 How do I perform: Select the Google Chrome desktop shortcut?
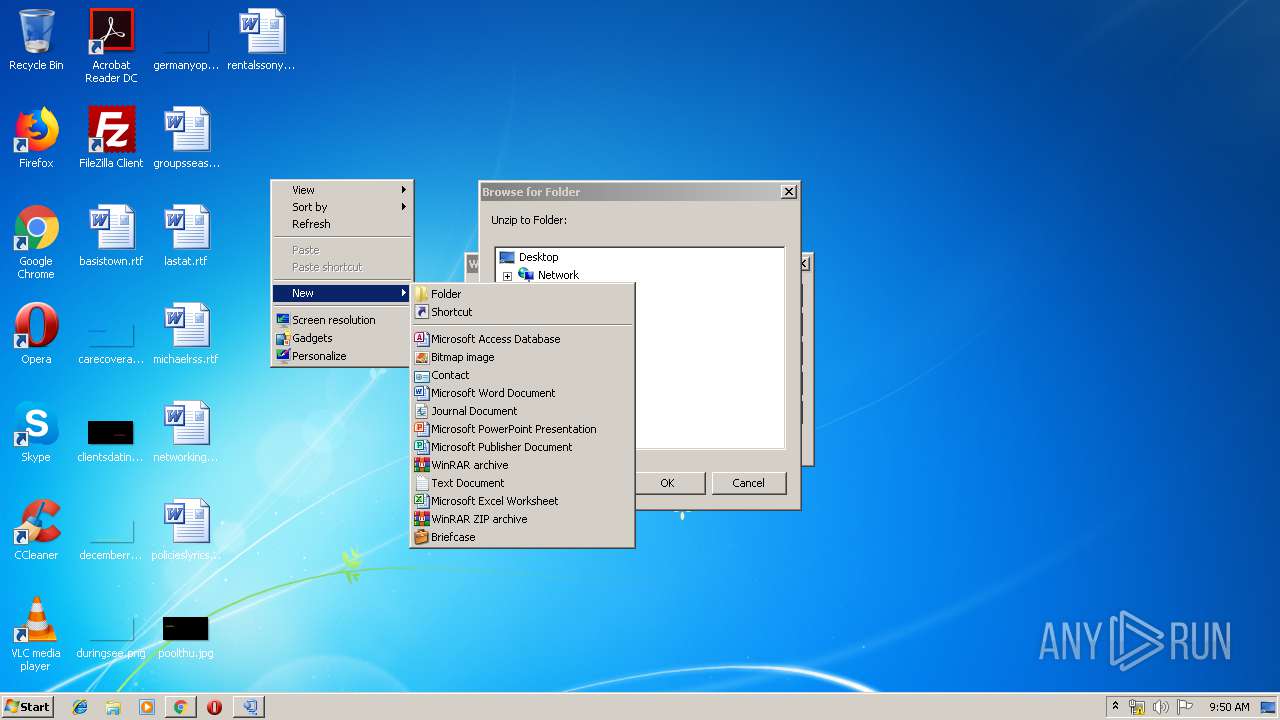coord(36,242)
